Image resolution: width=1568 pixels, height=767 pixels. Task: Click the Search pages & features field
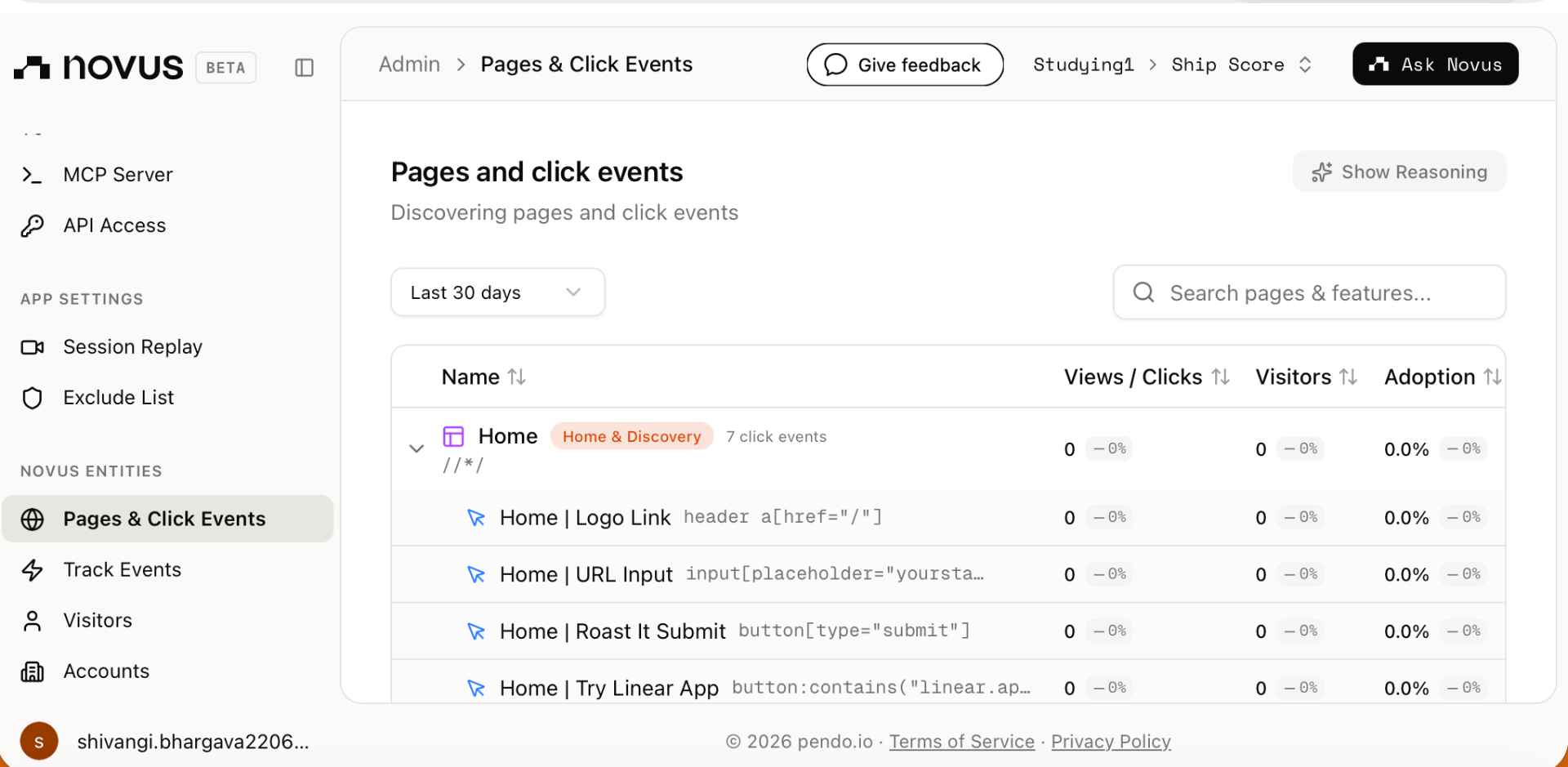(x=1309, y=292)
